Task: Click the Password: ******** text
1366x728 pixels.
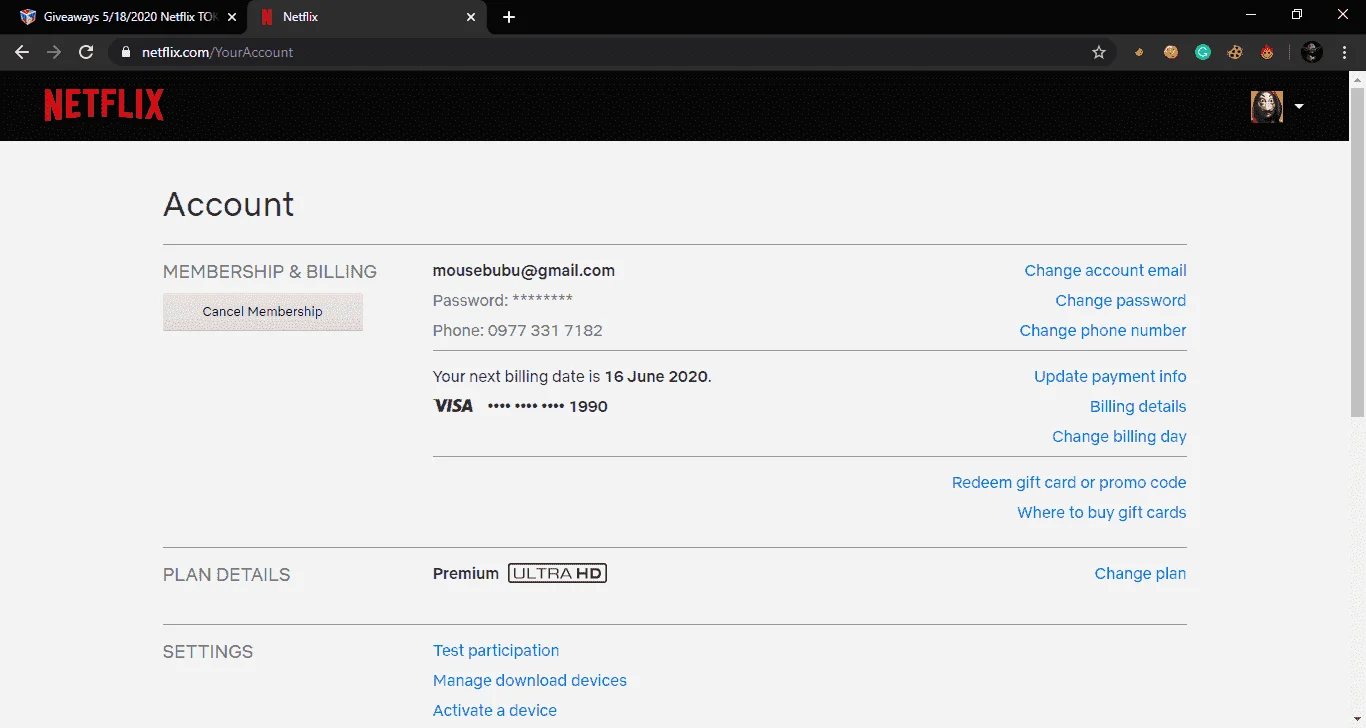Action: point(503,301)
